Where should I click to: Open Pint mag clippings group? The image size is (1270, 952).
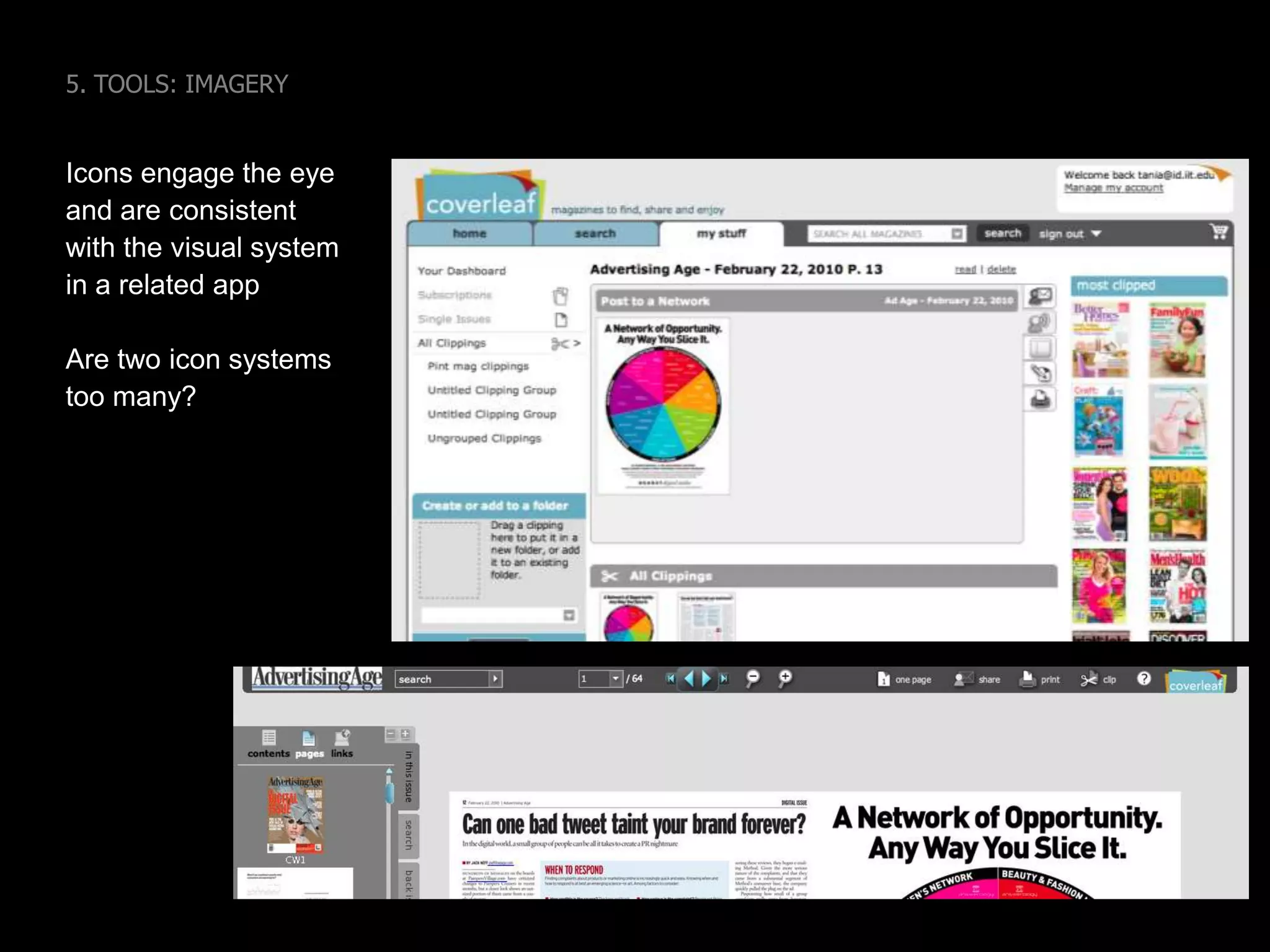click(x=478, y=366)
